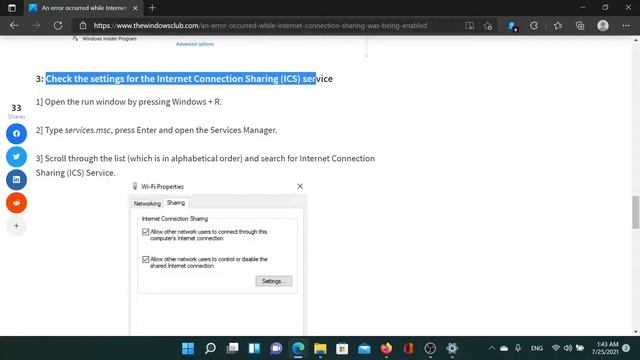Share the article on Reddit

pos(16,202)
